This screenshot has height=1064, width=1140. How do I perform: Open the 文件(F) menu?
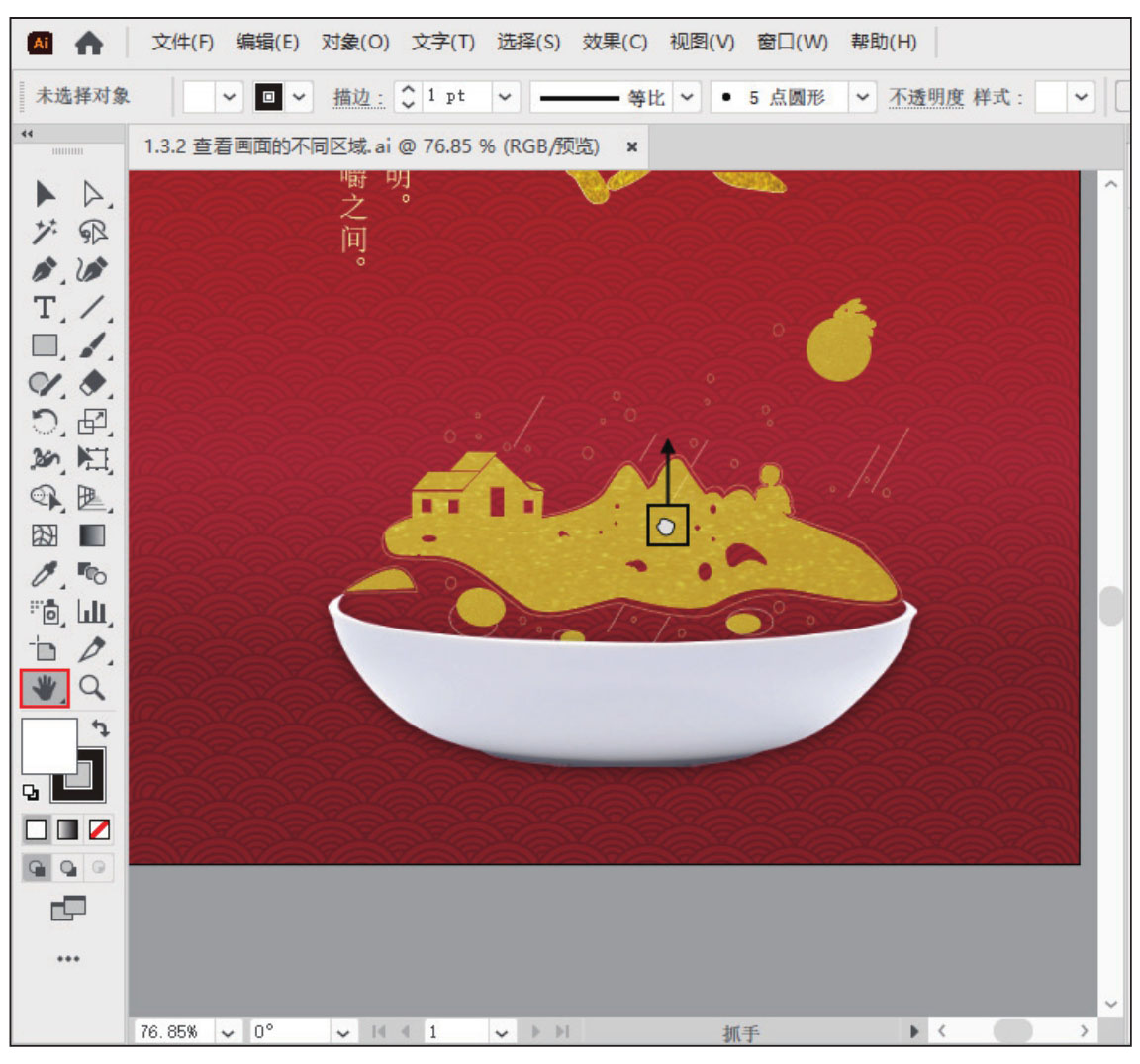tap(182, 42)
